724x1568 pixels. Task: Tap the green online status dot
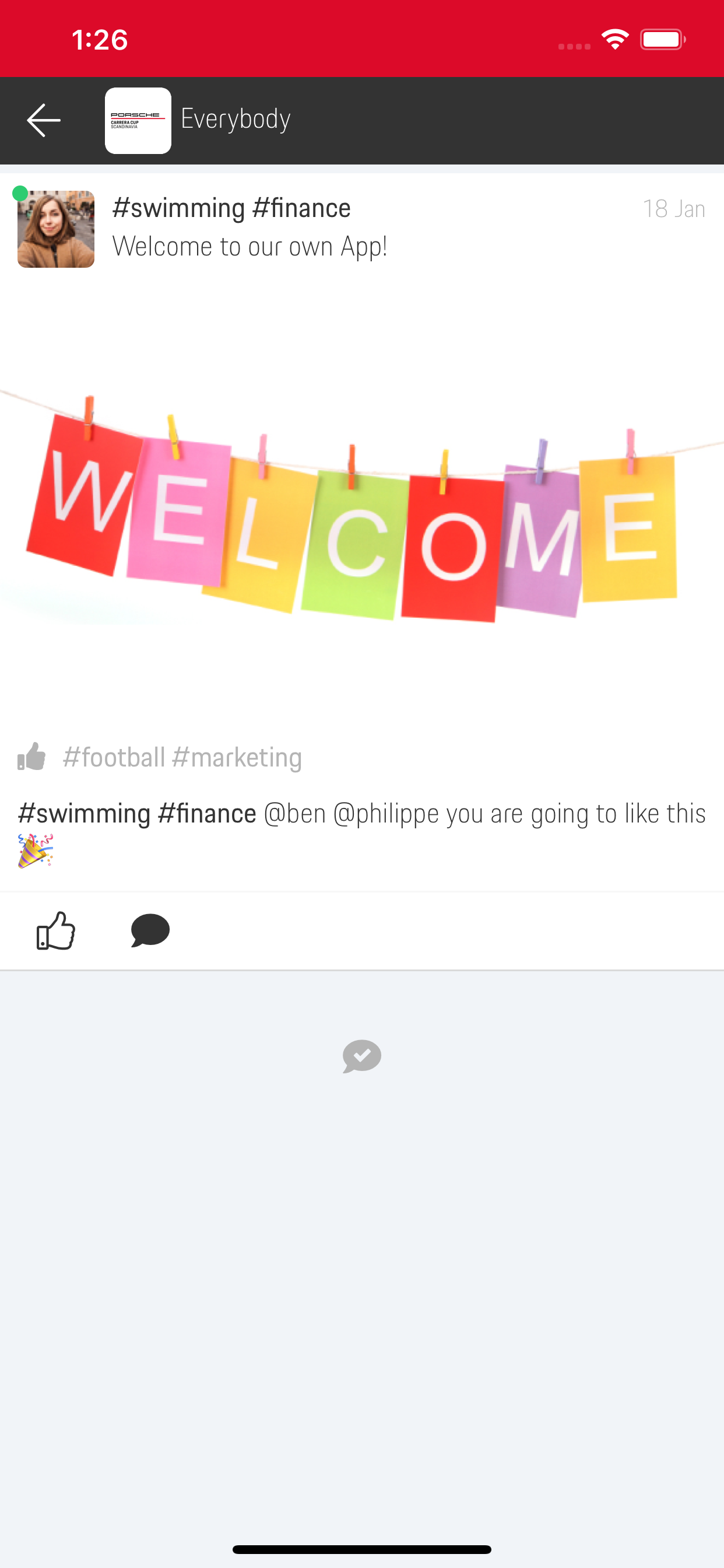click(20, 194)
